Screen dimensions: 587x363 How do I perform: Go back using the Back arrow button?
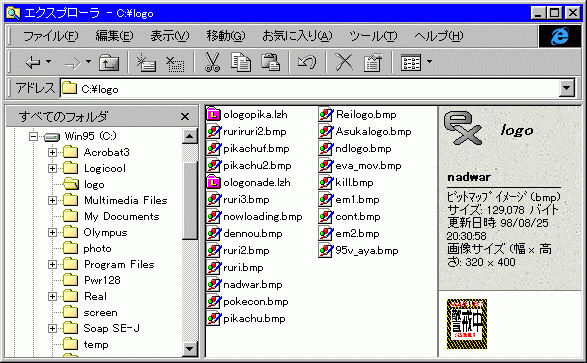pyautogui.click(x=33, y=62)
